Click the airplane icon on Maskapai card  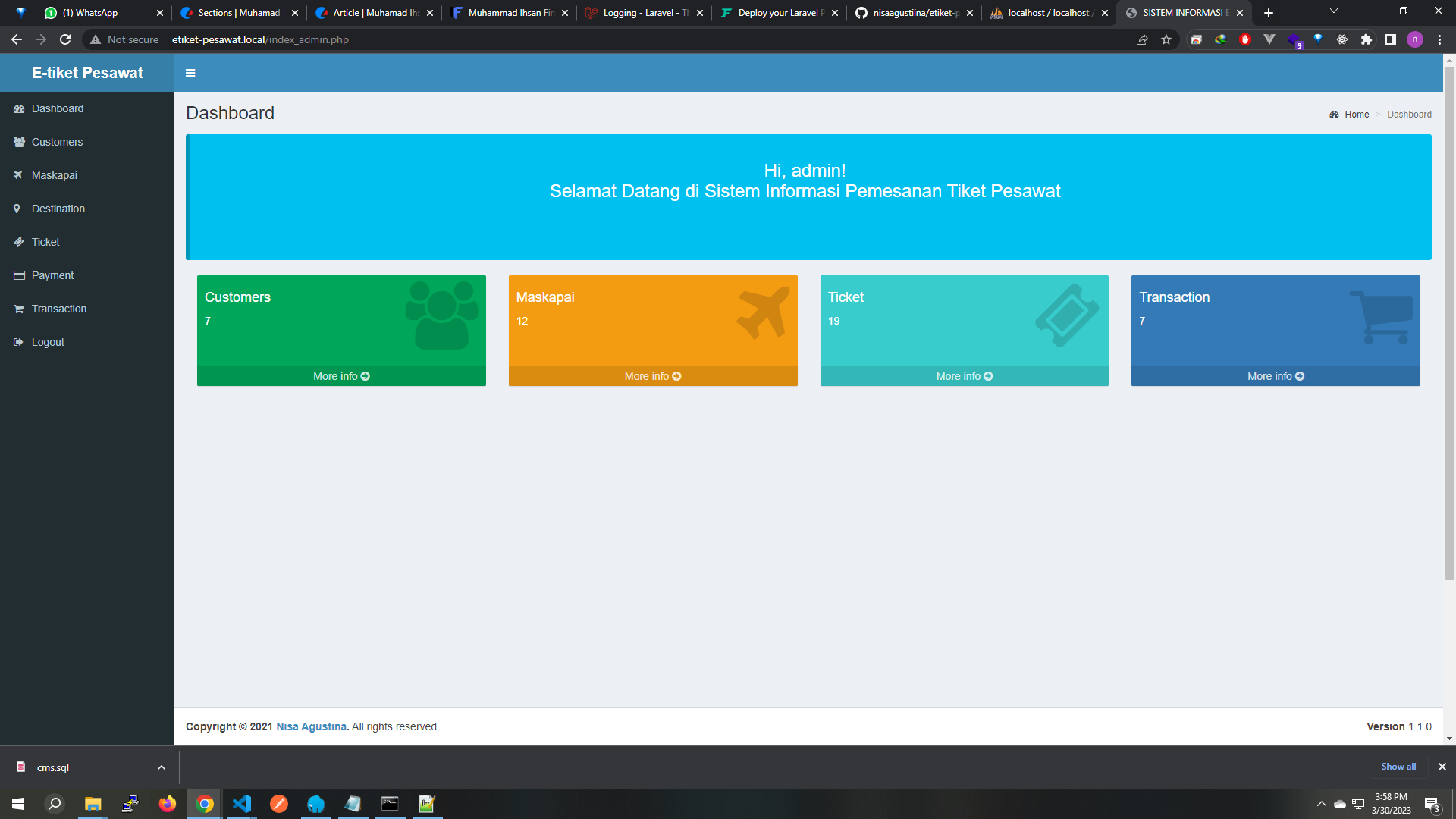click(763, 312)
